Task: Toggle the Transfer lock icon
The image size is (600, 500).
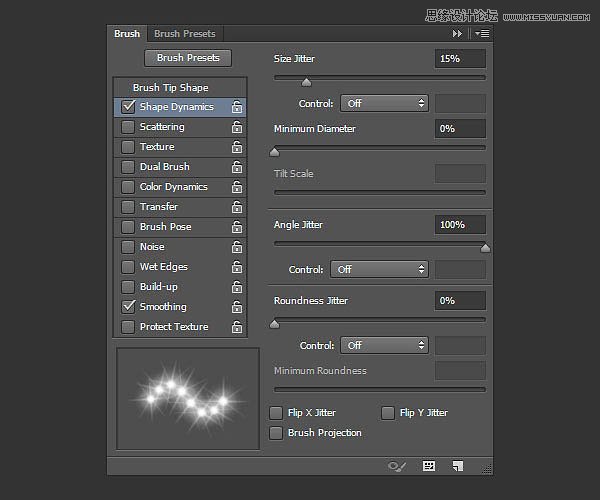Action: pyautogui.click(x=237, y=207)
